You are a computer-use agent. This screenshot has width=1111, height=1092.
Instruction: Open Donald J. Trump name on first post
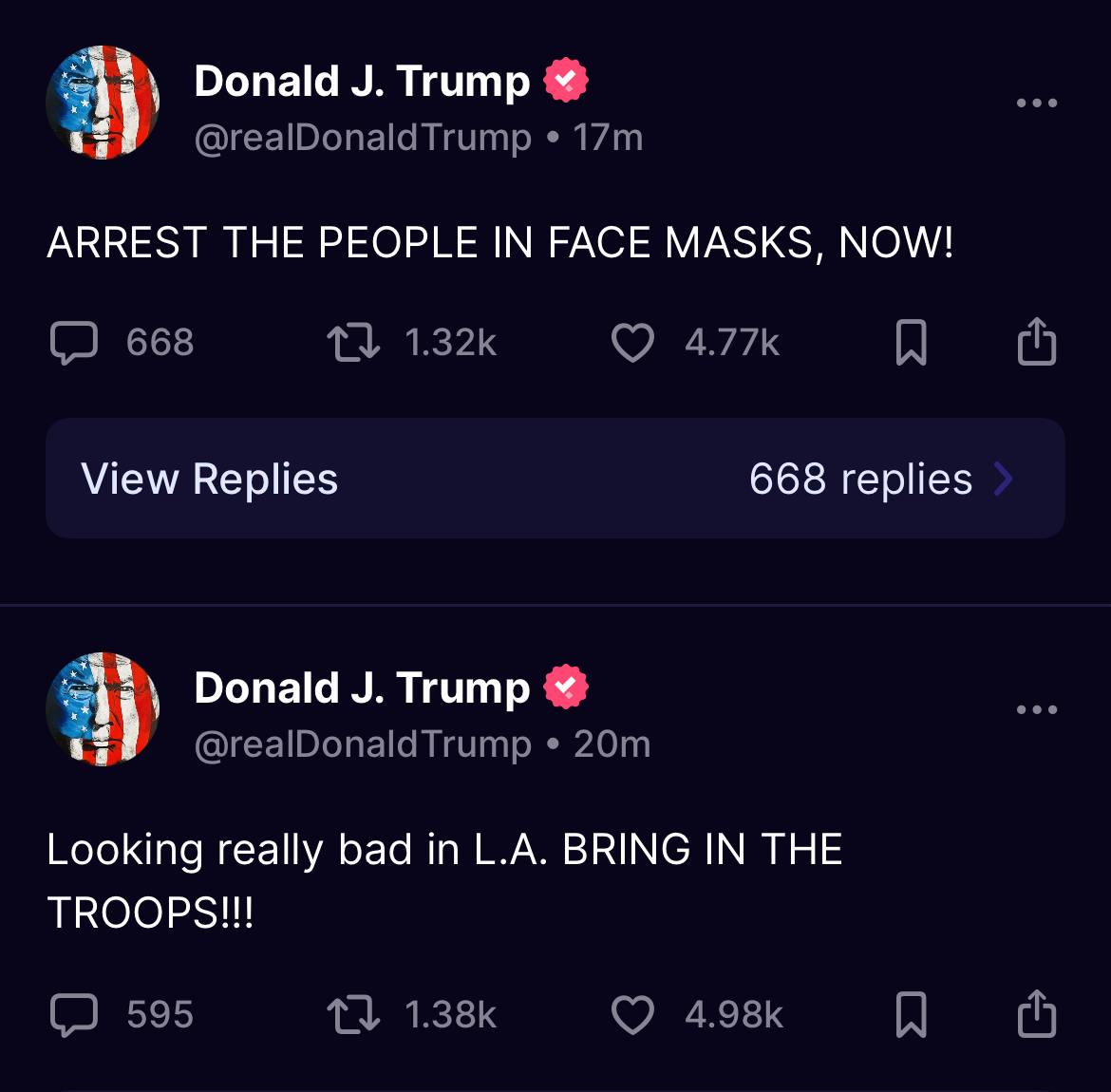tap(362, 82)
